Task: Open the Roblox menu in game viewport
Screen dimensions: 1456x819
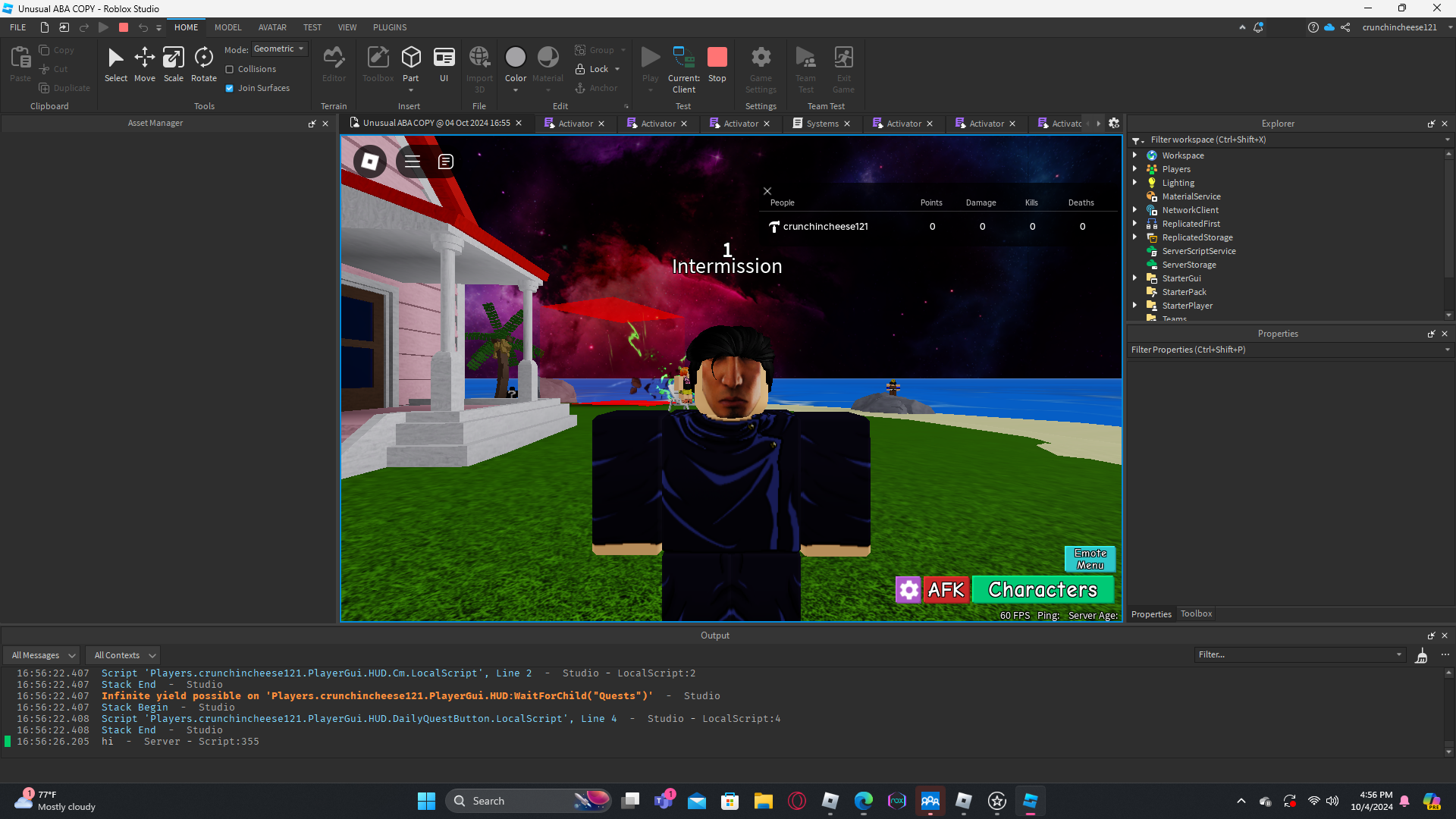Action: 370,162
